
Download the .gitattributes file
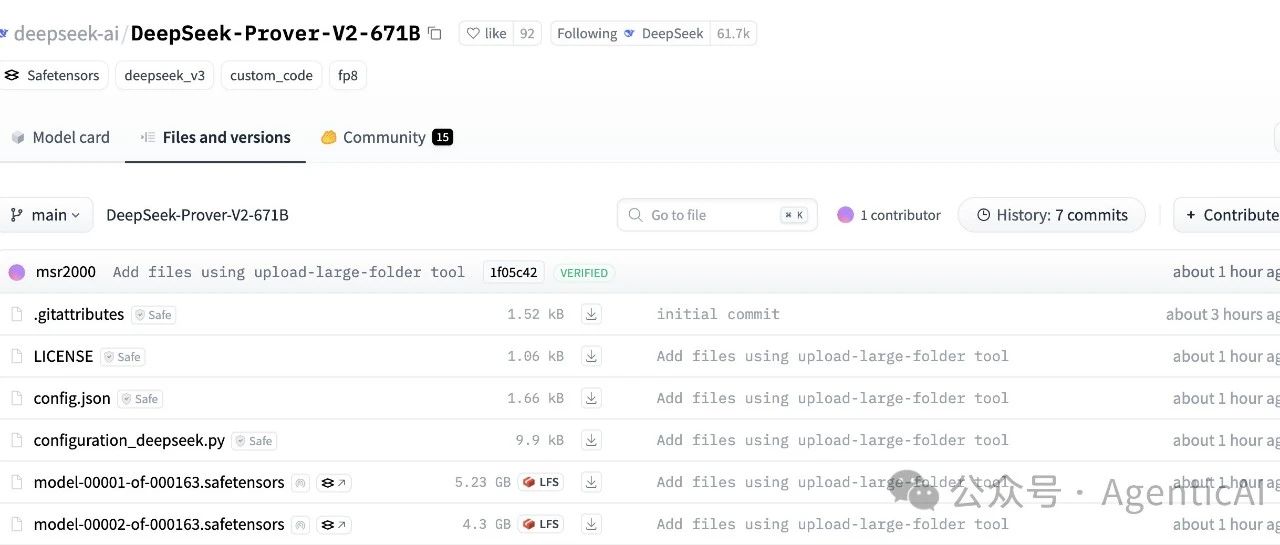click(x=592, y=314)
